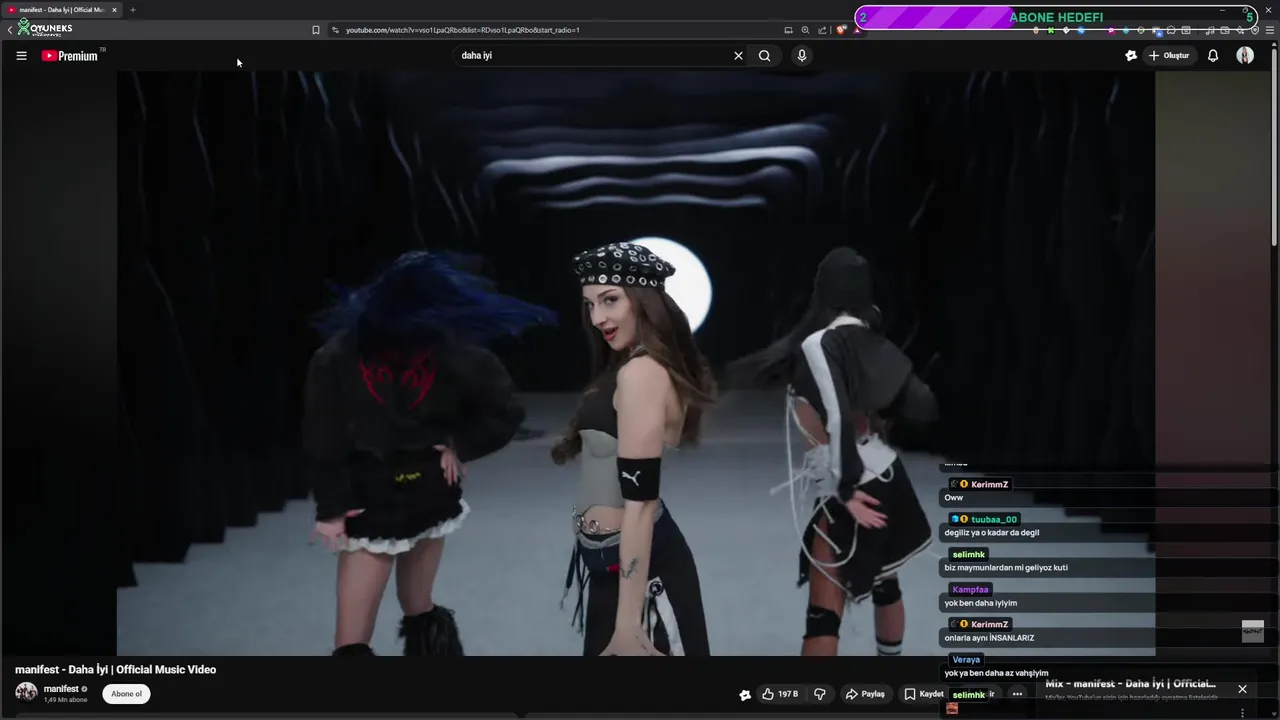Click the browser address bar URL
Viewport: 1280px width, 720px height.
463,30
